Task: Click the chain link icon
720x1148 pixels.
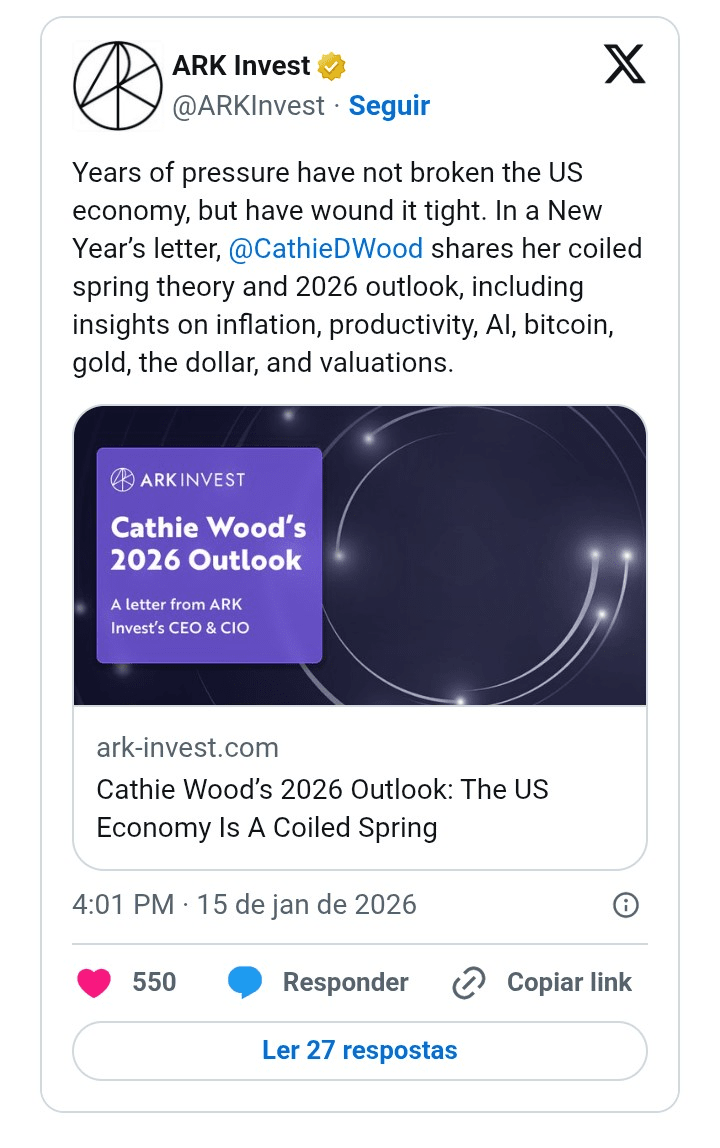Action: 468,983
